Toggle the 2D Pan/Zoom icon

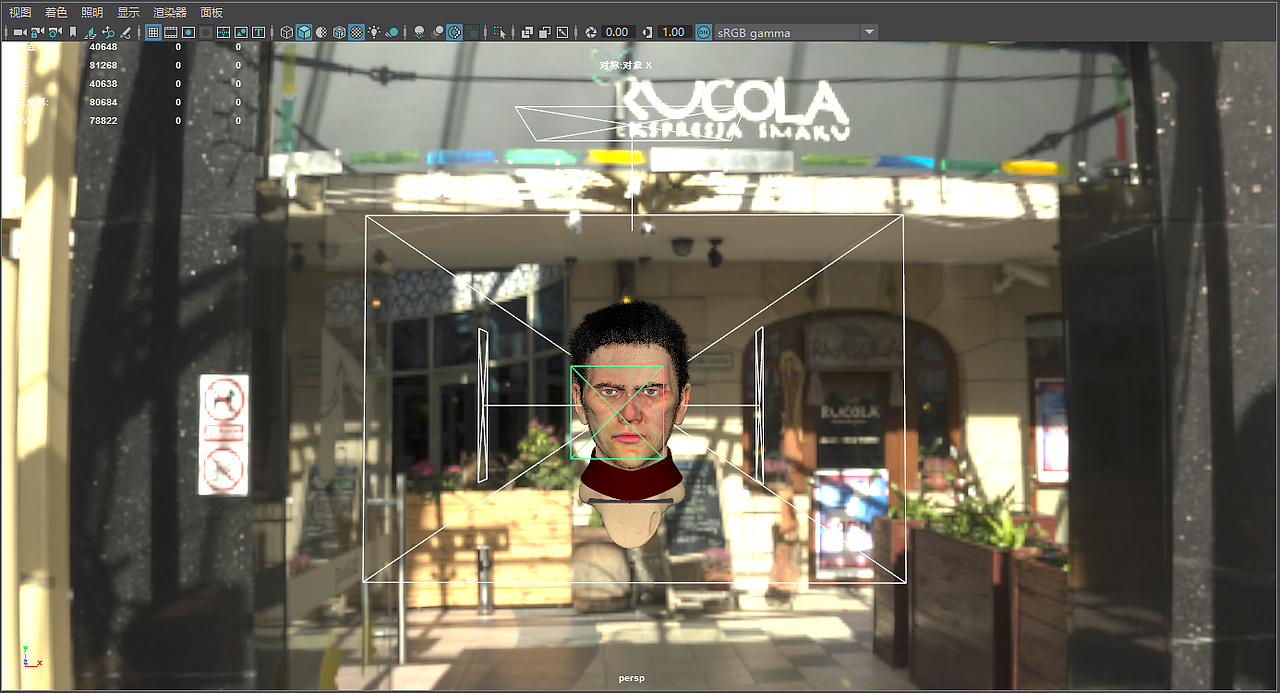(x=107, y=32)
